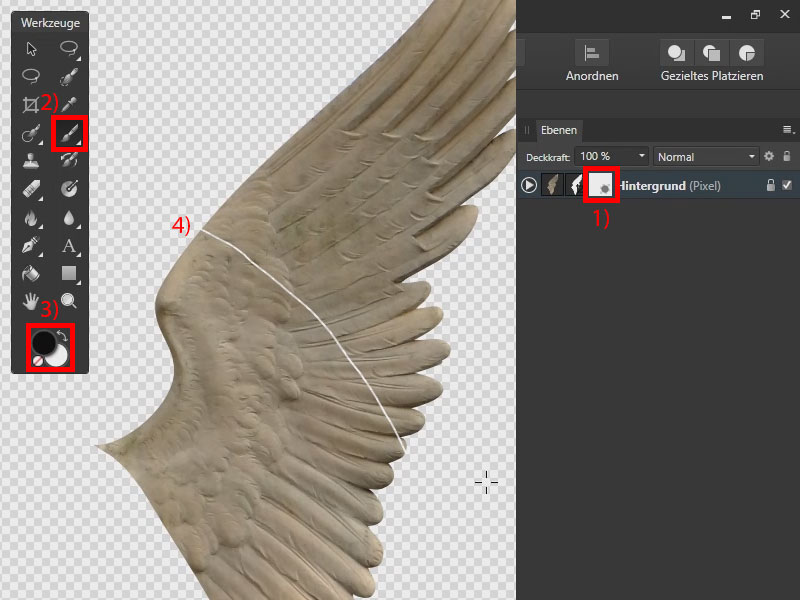This screenshot has height=600, width=800.
Task: Open the Deckkraft 100 % dropdown arrow
Action: 641,156
